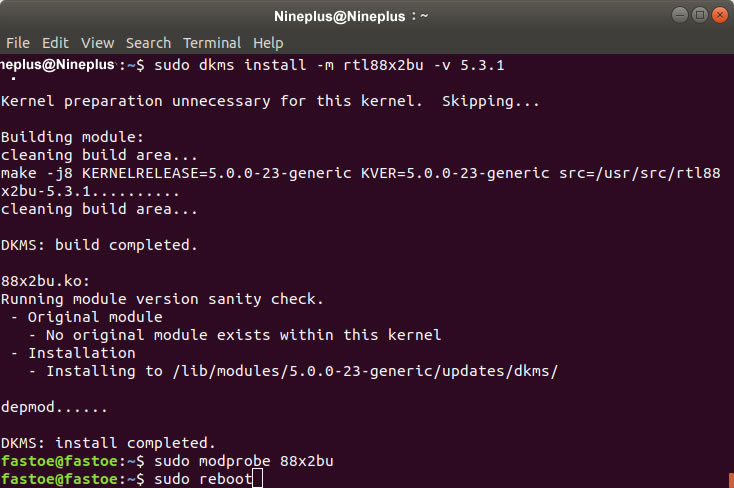Click the sudo modprobe 88x2bu command line
The height and width of the screenshot is (488, 734).
point(243,461)
